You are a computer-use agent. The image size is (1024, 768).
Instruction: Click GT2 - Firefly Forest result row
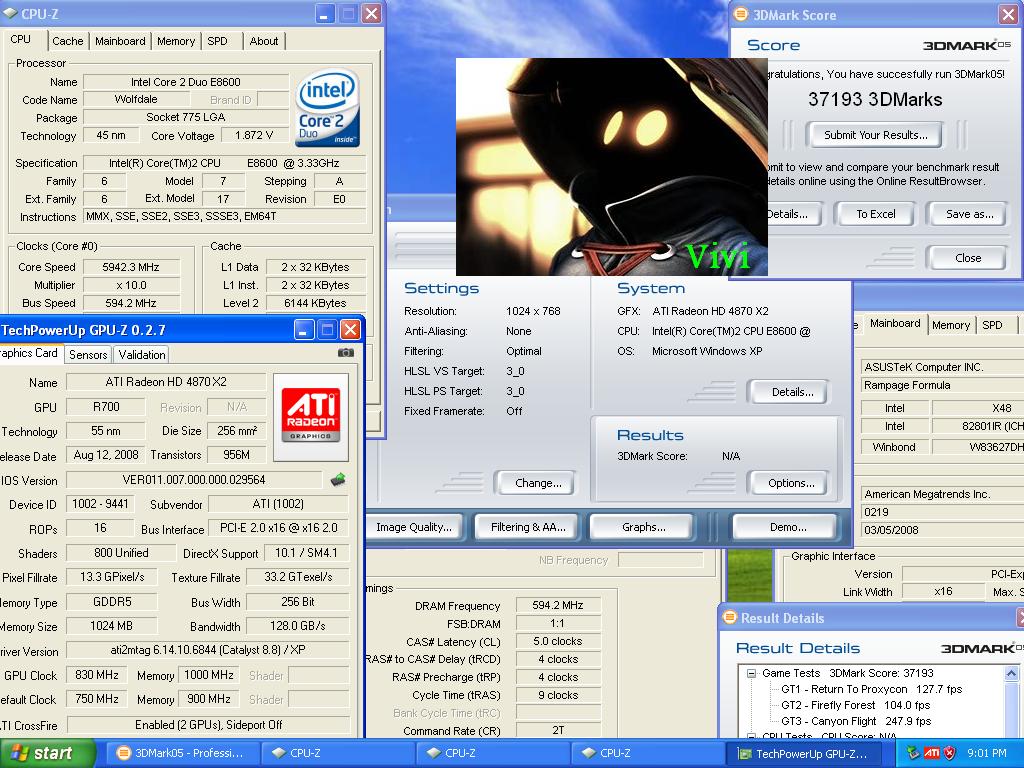point(856,705)
